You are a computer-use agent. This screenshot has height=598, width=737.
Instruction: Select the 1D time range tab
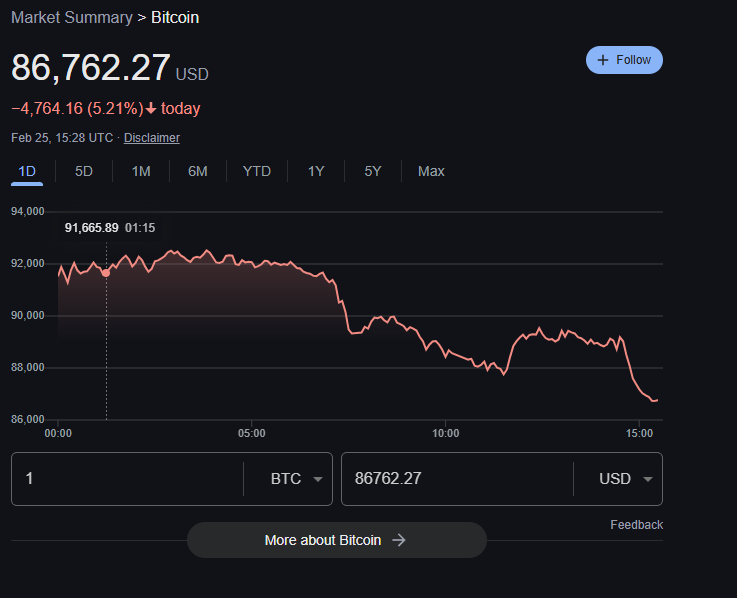[27, 171]
